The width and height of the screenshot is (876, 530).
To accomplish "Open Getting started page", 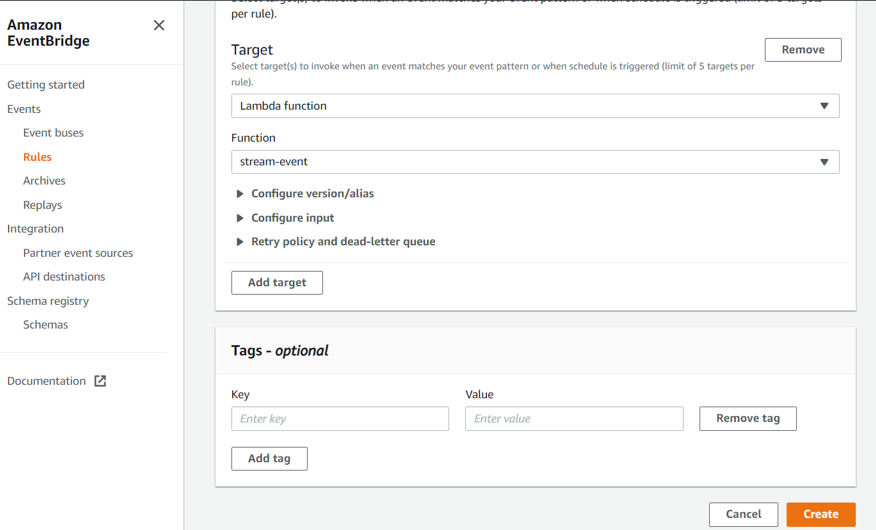I will 46,85.
